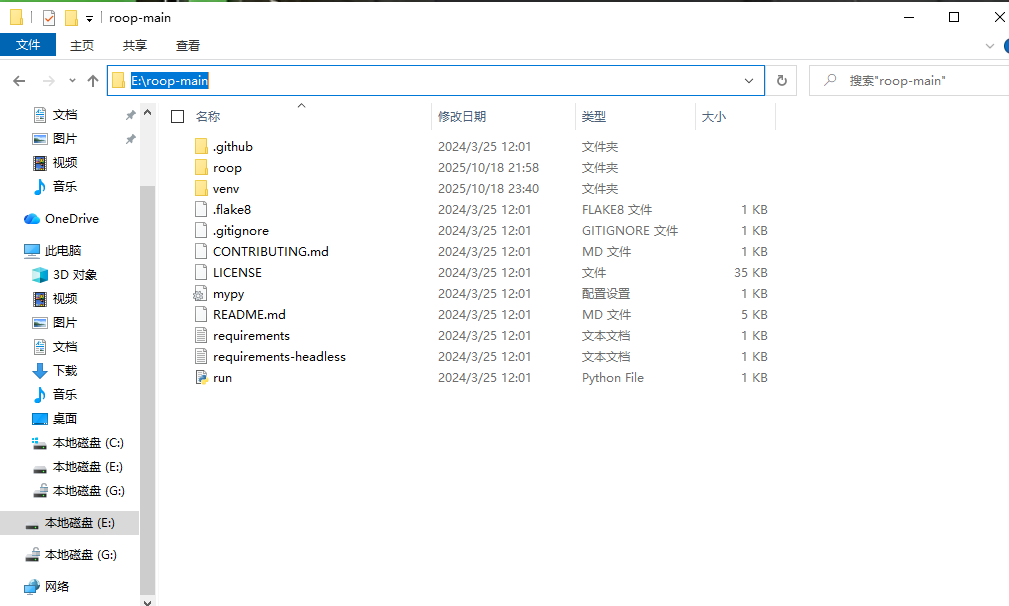Screen dimensions: 1009x606
Task: Open the address bar history dropdown
Action: tap(748, 80)
